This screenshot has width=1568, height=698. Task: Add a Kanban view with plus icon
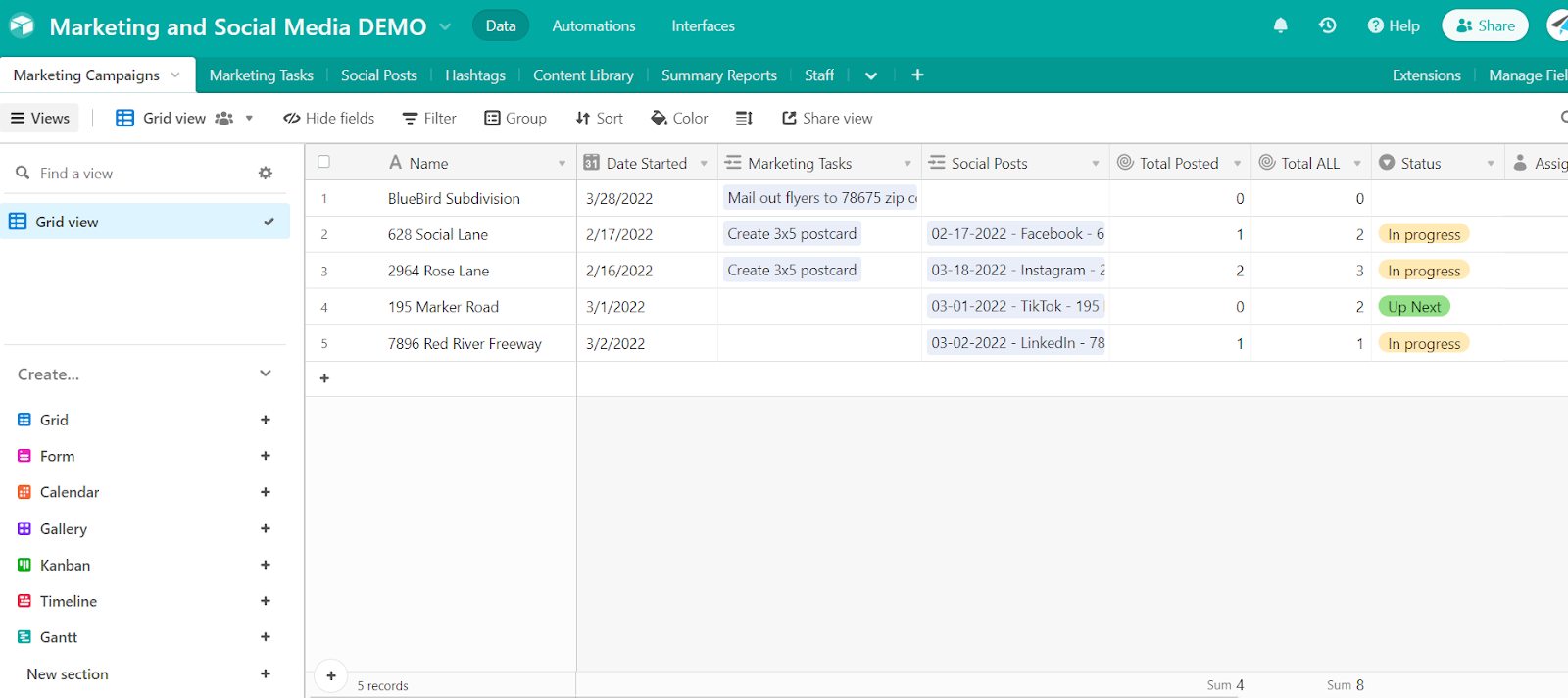click(265, 565)
